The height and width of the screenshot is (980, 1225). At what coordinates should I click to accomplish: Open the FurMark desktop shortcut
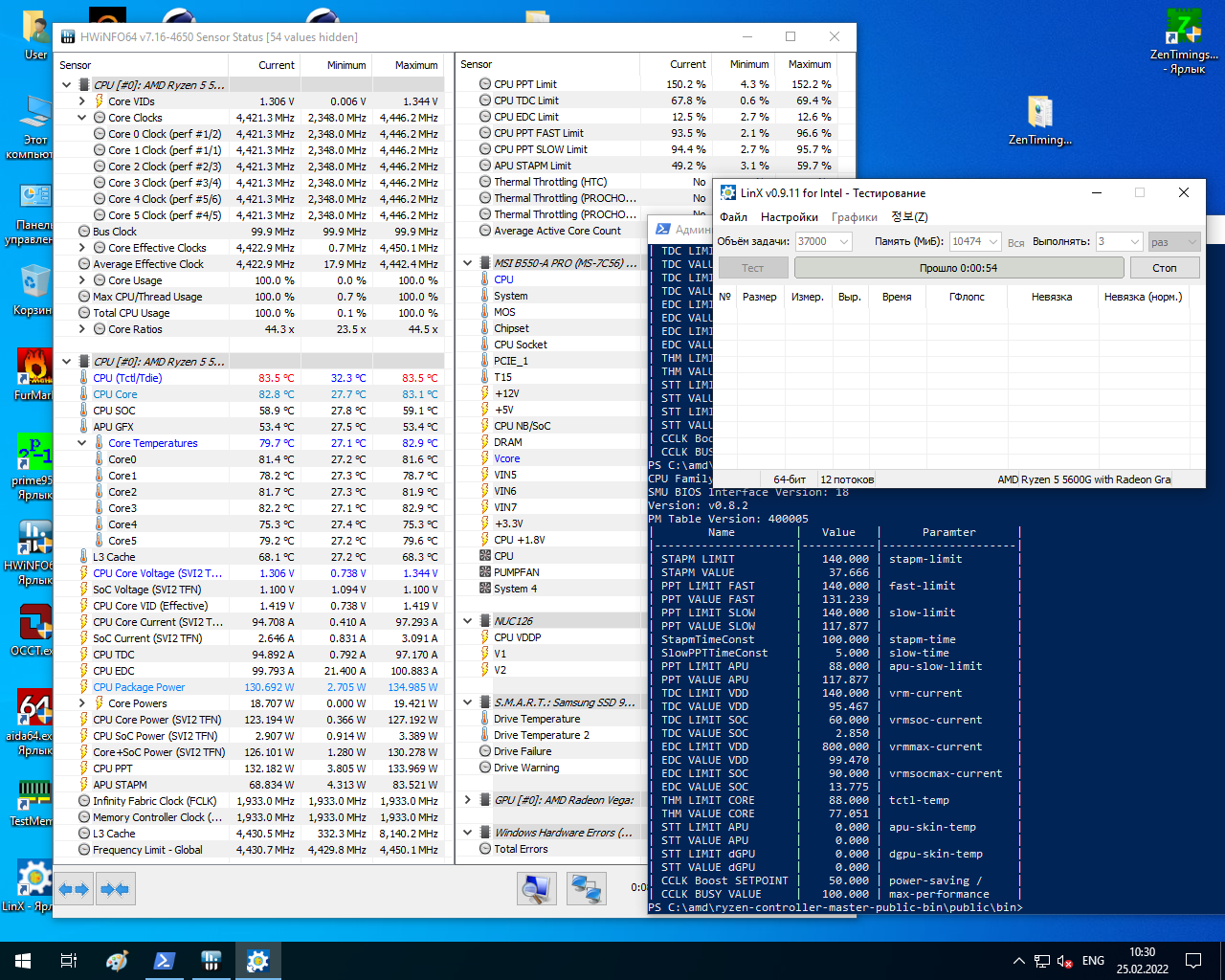(33, 375)
